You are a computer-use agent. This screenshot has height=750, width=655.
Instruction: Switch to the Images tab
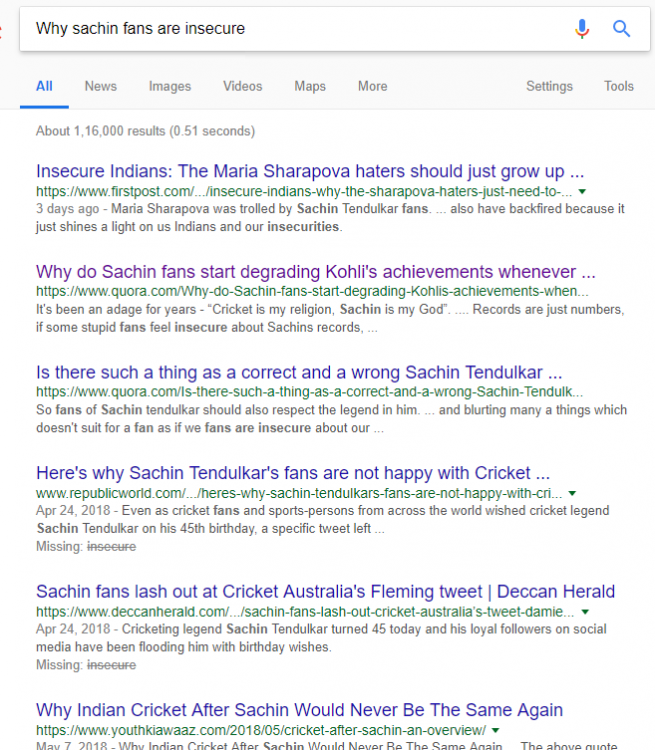tap(169, 86)
